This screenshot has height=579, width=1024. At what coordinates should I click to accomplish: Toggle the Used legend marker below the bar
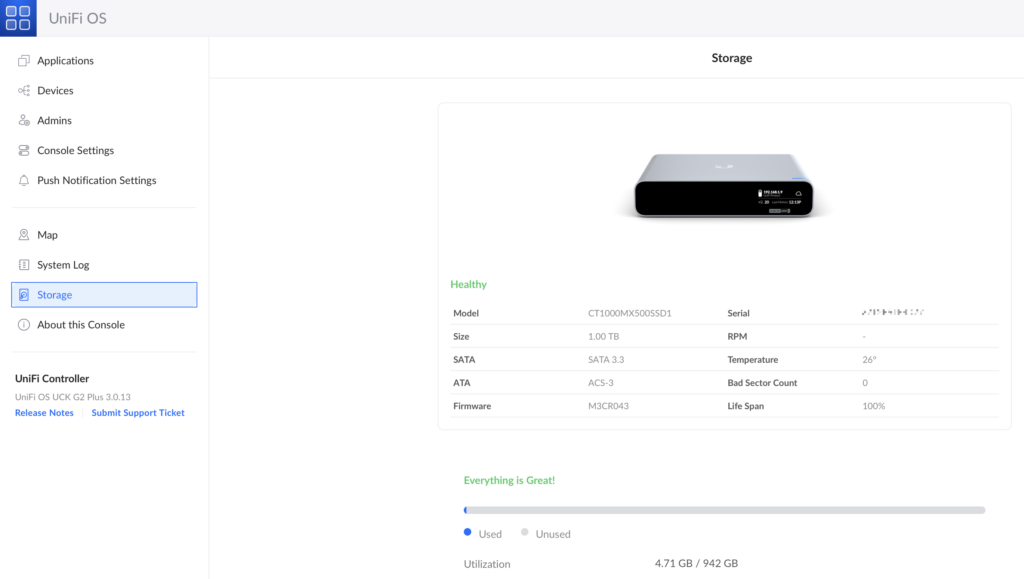pos(465,533)
